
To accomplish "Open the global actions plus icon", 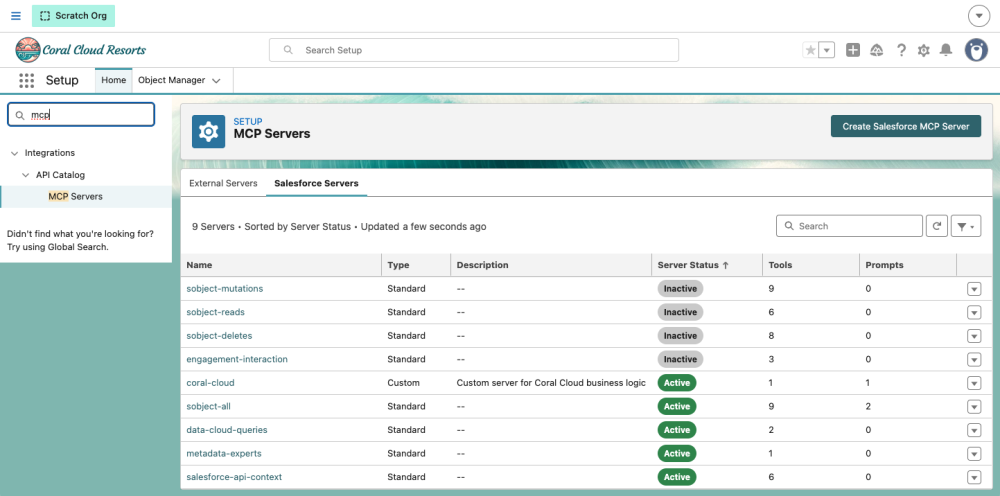I will tap(853, 50).
